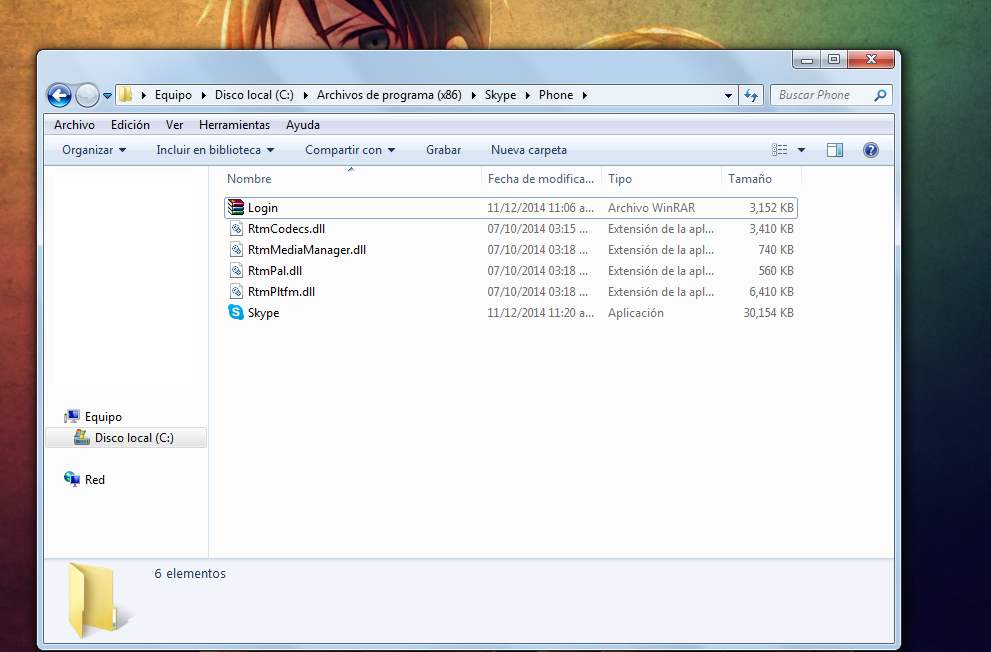The image size is (991, 652).
Task: Select the RtmPal.dll file name
Action: click(275, 270)
